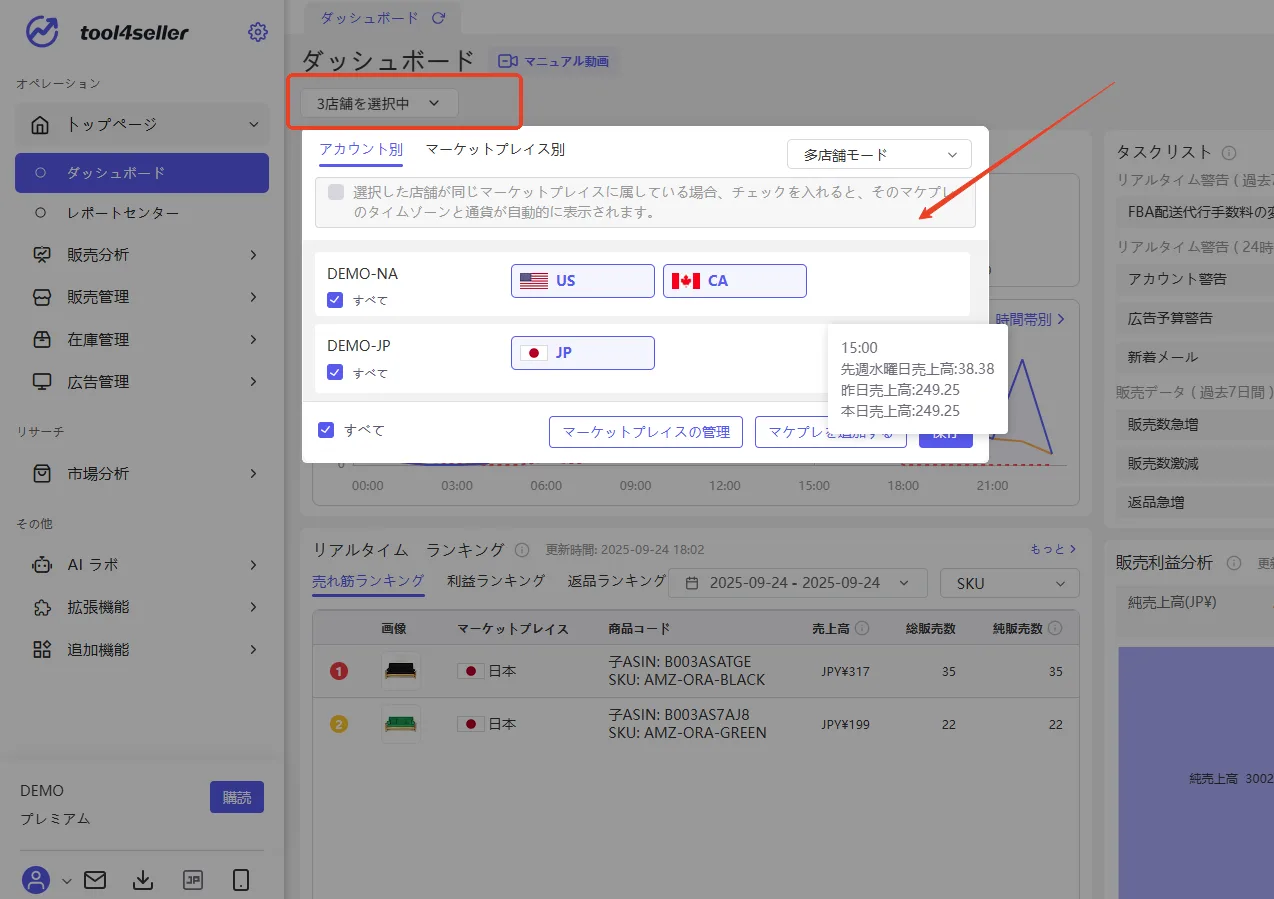The height and width of the screenshot is (899, 1274).
Task: Open the user avatar icon at bottom
Action: [x=37, y=880]
